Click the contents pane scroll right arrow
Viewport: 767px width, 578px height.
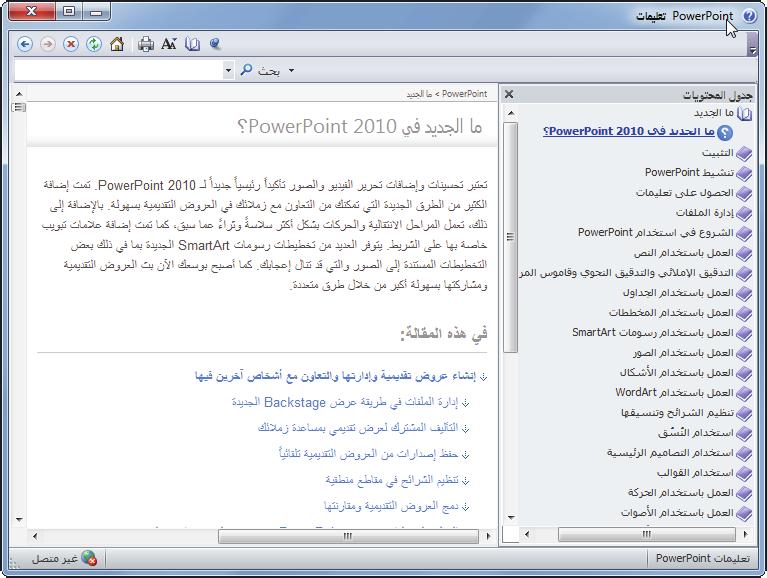coord(745,534)
